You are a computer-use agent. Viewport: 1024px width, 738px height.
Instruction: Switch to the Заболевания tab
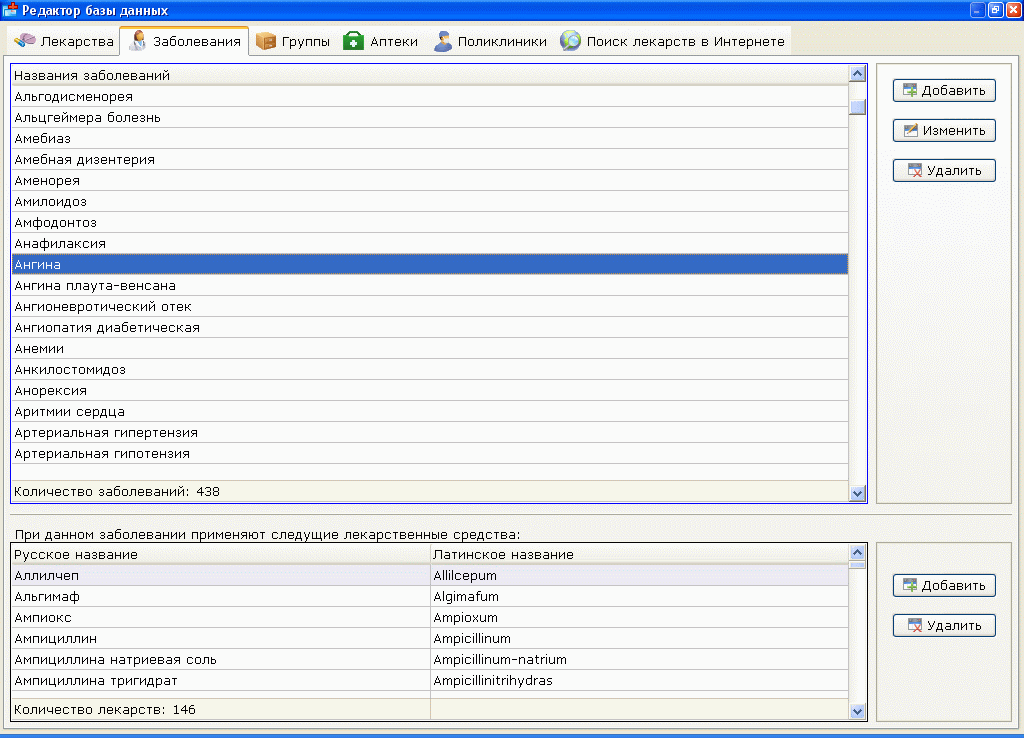pos(184,41)
